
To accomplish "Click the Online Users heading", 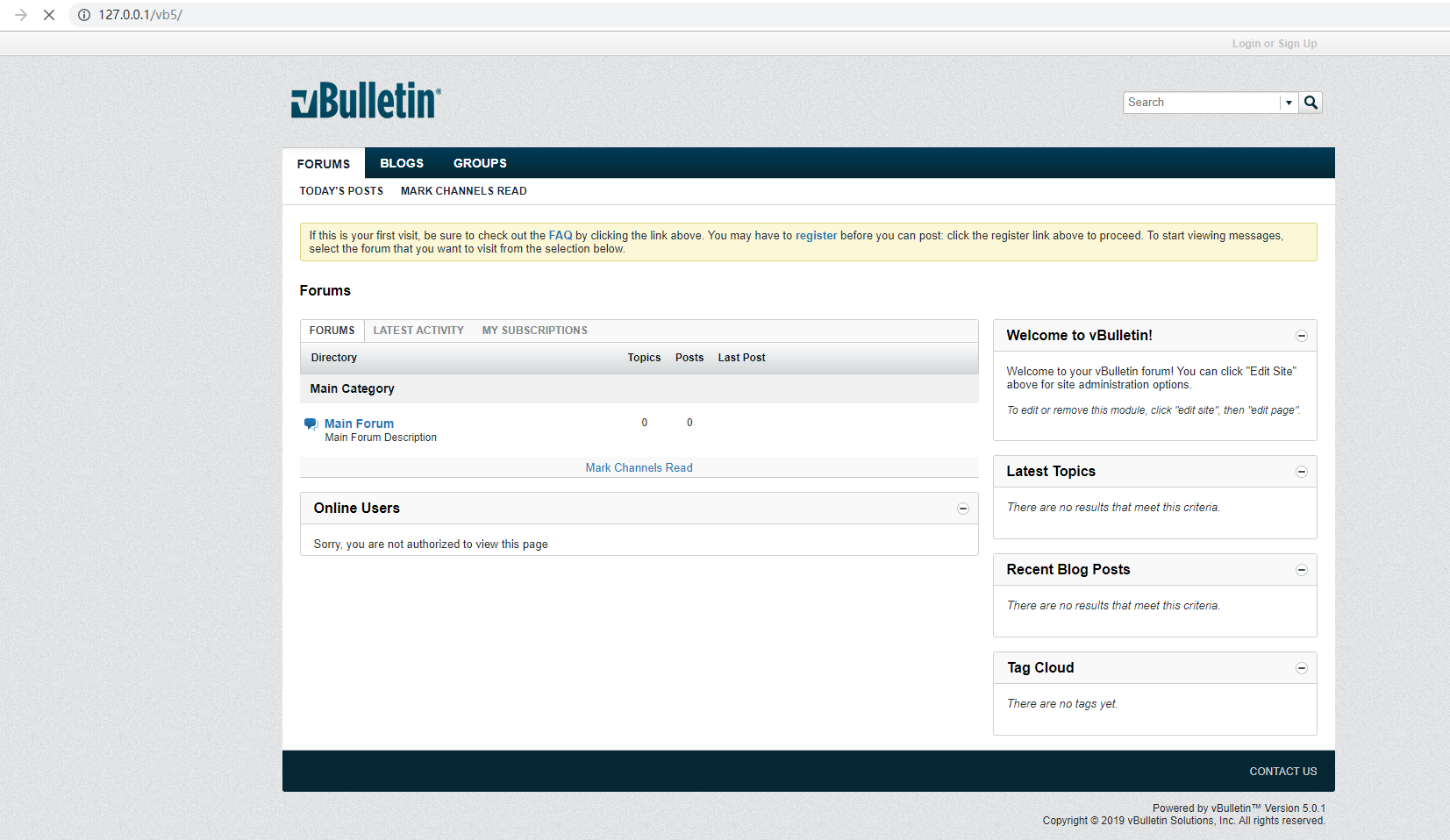I will [x=356, y=509].
